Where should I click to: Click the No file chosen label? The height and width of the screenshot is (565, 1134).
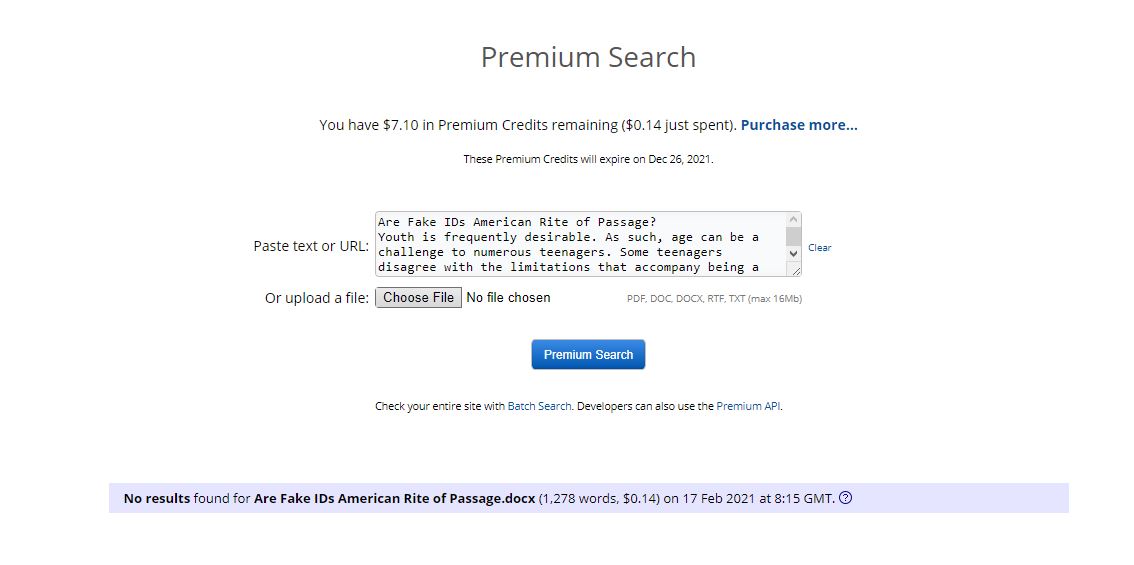[x=508, y=298]
